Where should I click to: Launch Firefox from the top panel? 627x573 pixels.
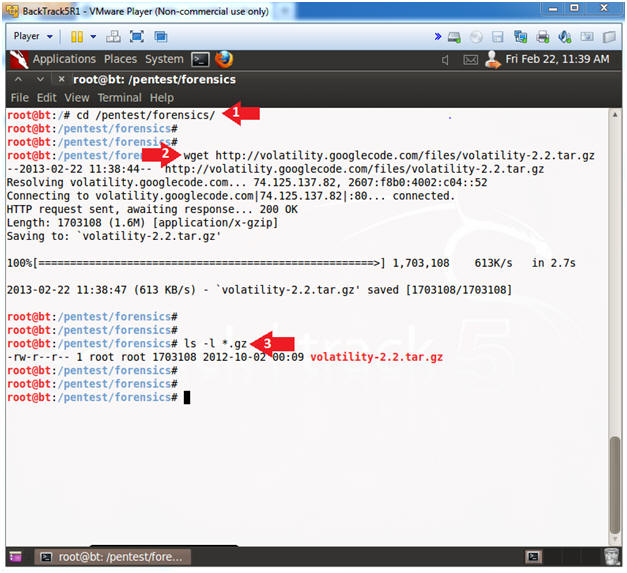coord(224,60)
